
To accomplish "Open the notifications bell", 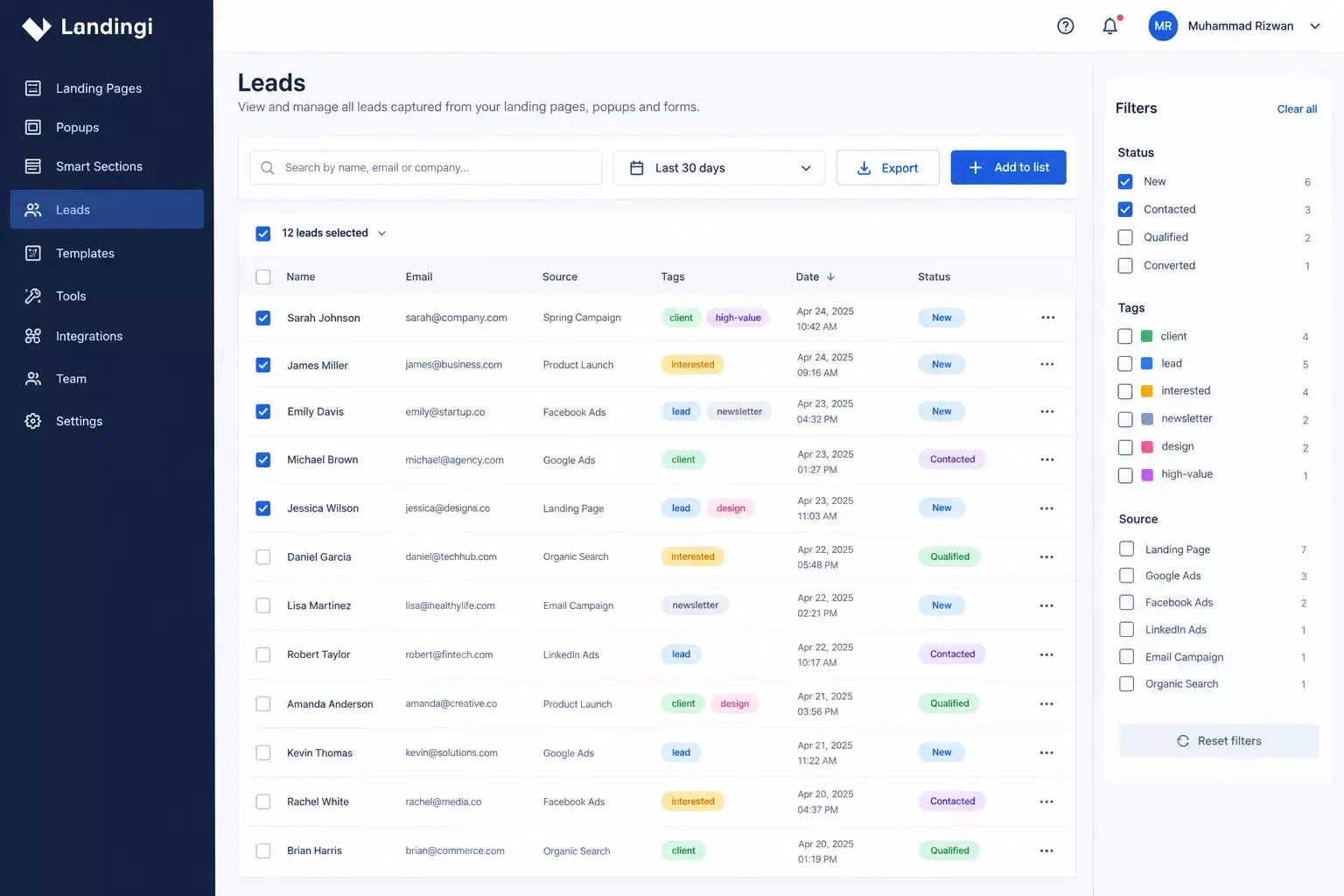I will pos(1110,25).
